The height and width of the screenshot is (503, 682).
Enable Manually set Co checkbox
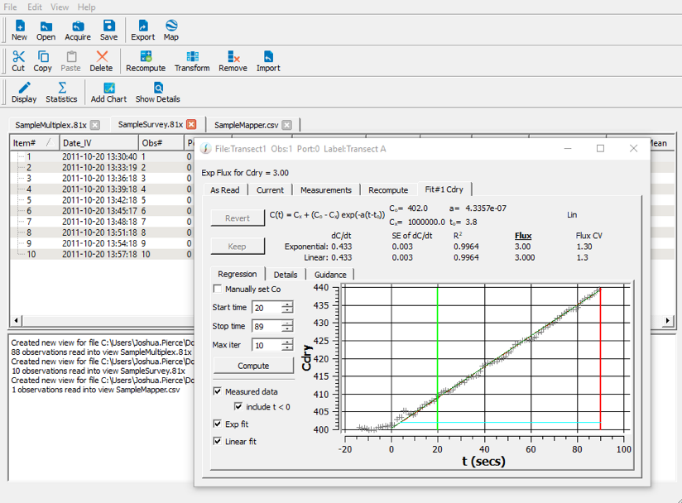pyautogui.click(x=218, y=289)
